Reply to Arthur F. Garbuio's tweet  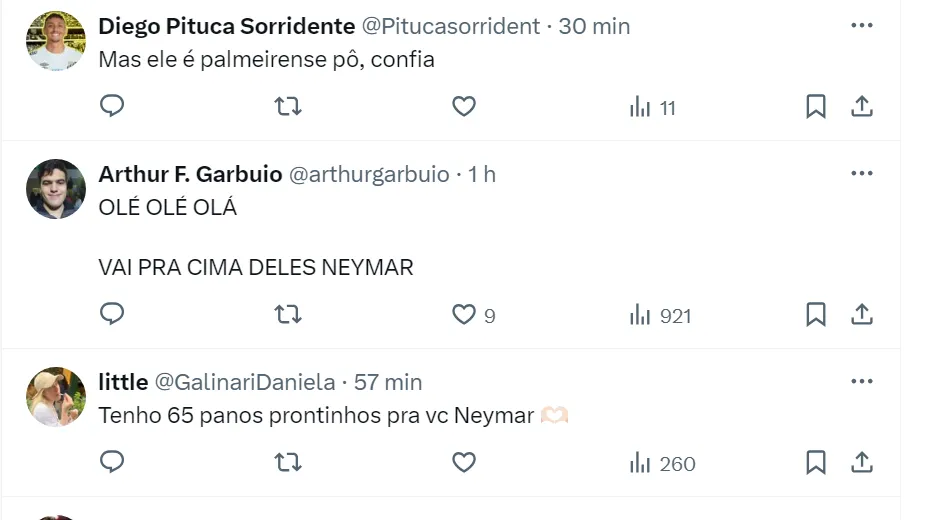pyautogui.click(x=112, y=315)
